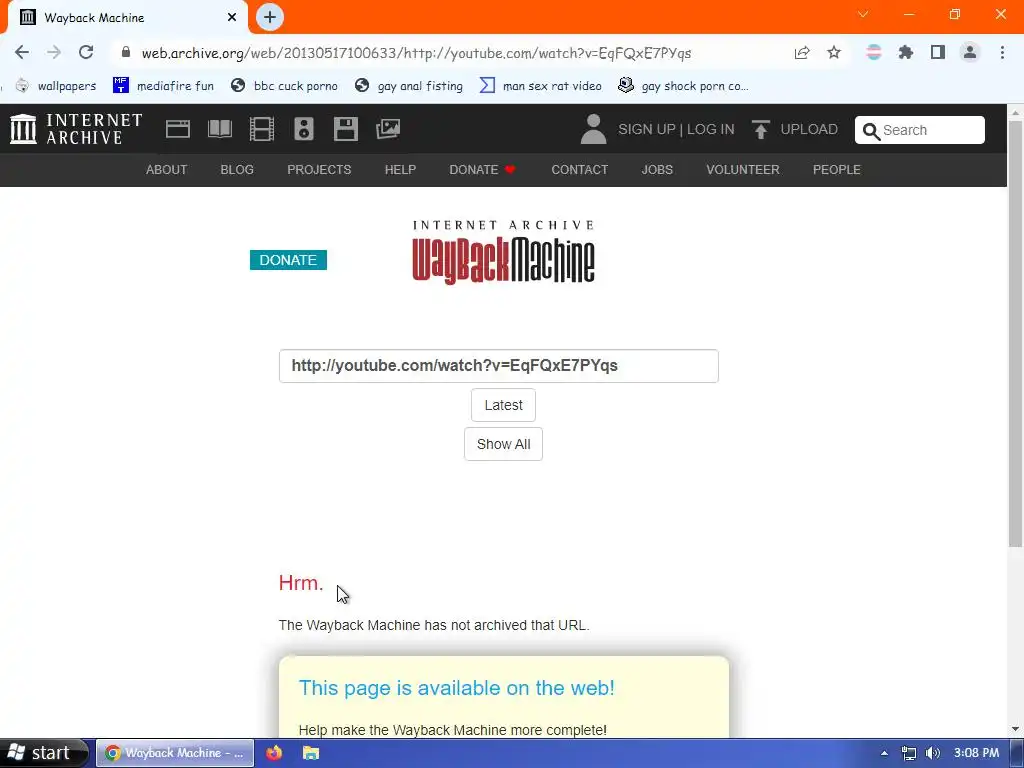The image size is (1024, 768).
Task: Open the Images icon
Action: click(388, 129)
